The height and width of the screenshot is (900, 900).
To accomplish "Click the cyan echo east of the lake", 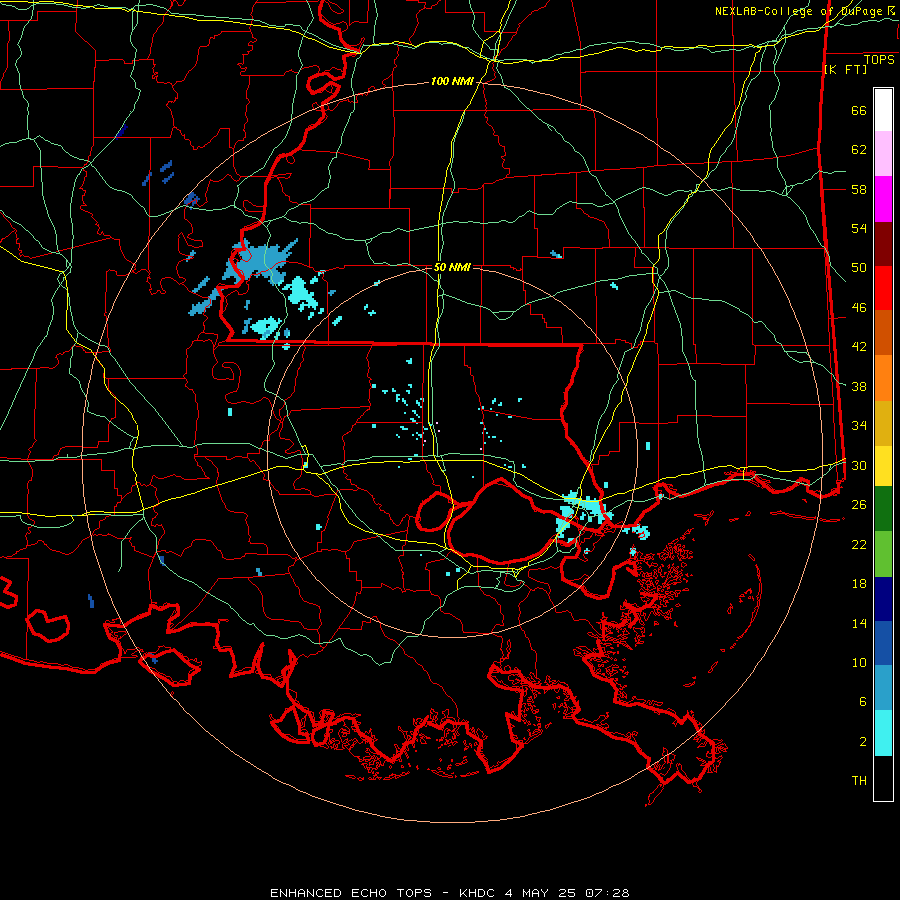I will pos(584,511).
